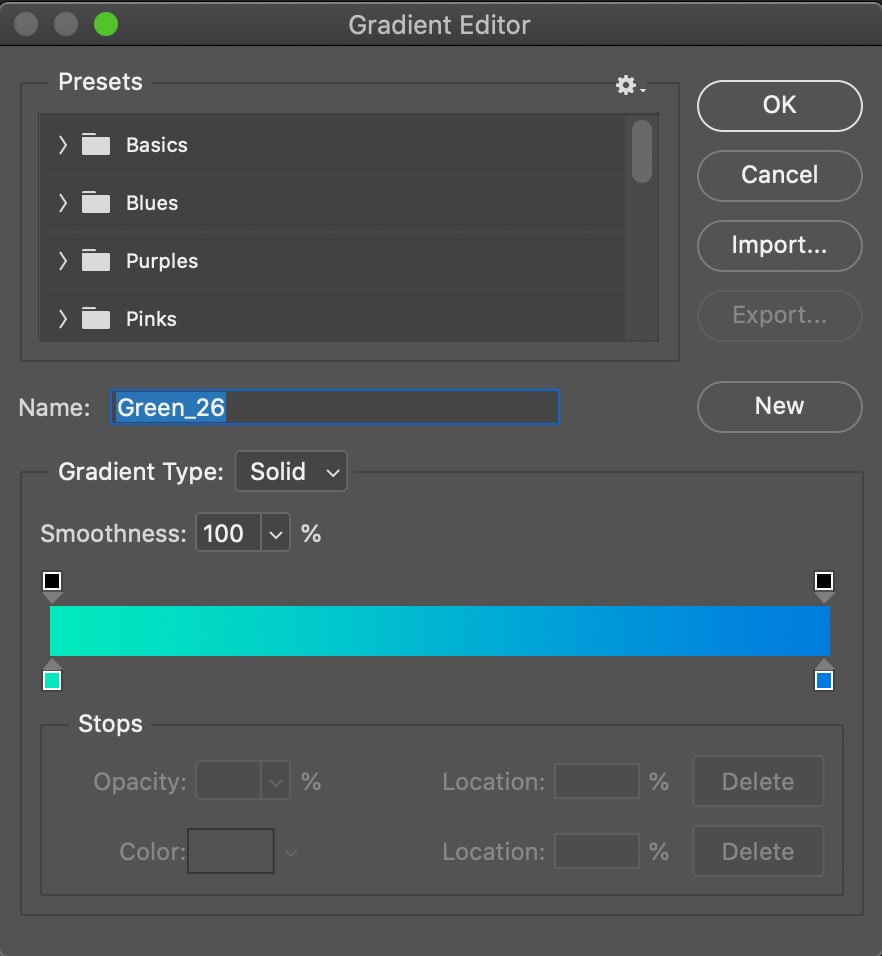Expand the Basics preset group
Viewport: 882px width, 956px height.
click(63, 145)
